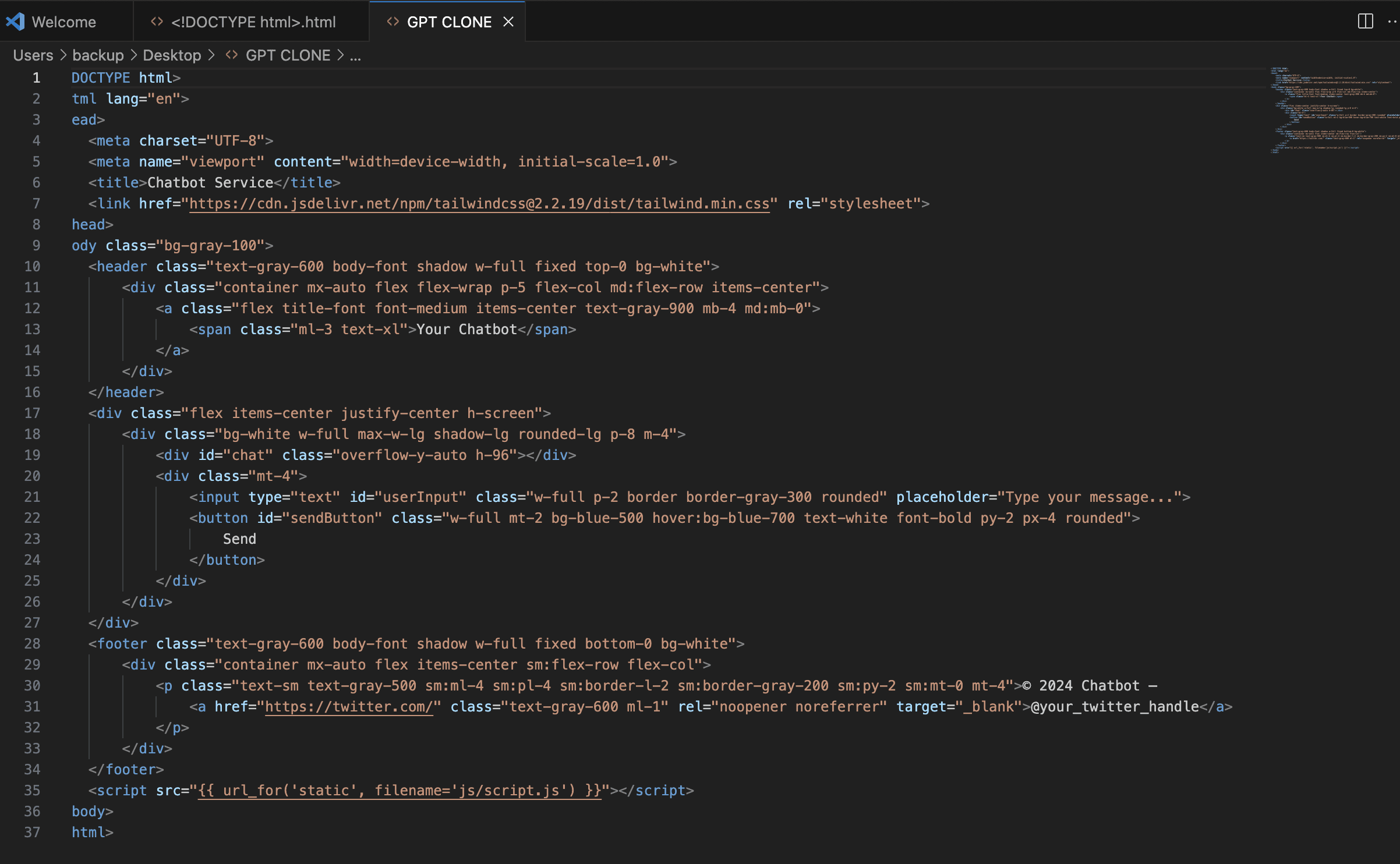Expand the backup breadcrumb segment

click(x=98, y=55)
